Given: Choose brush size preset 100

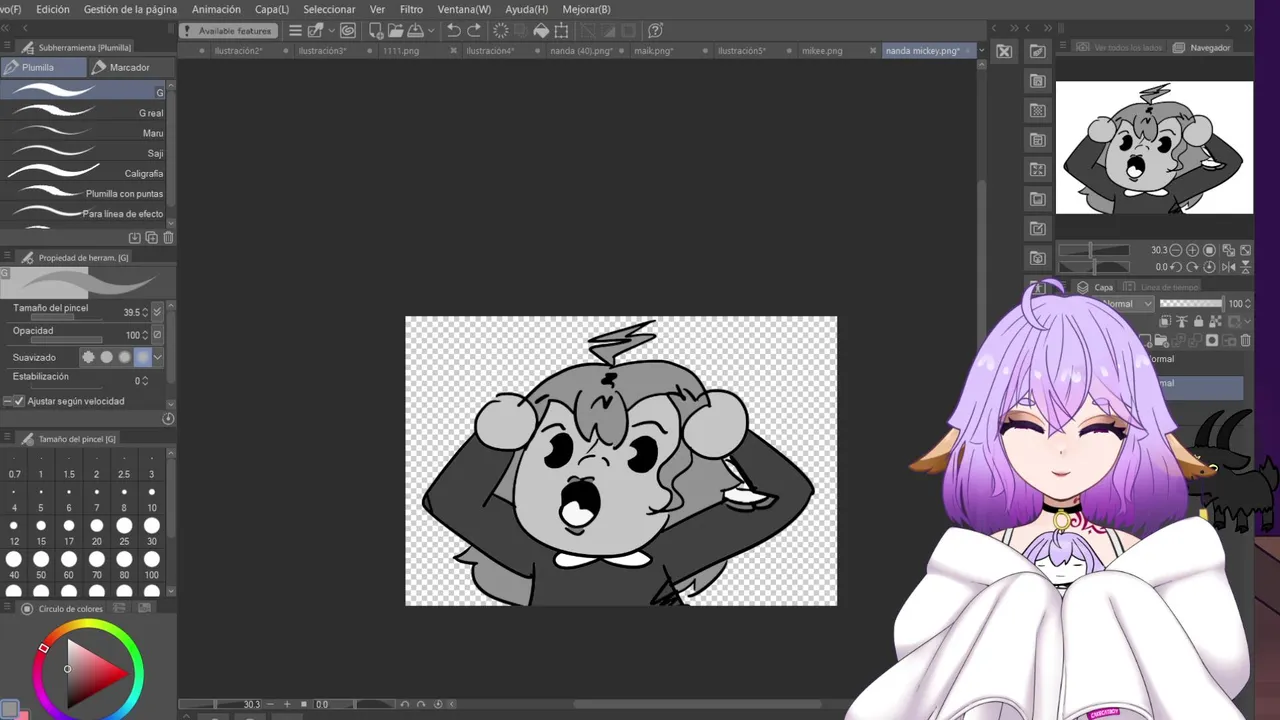Looking at the screenshot, I should click(x=152, y=563).
